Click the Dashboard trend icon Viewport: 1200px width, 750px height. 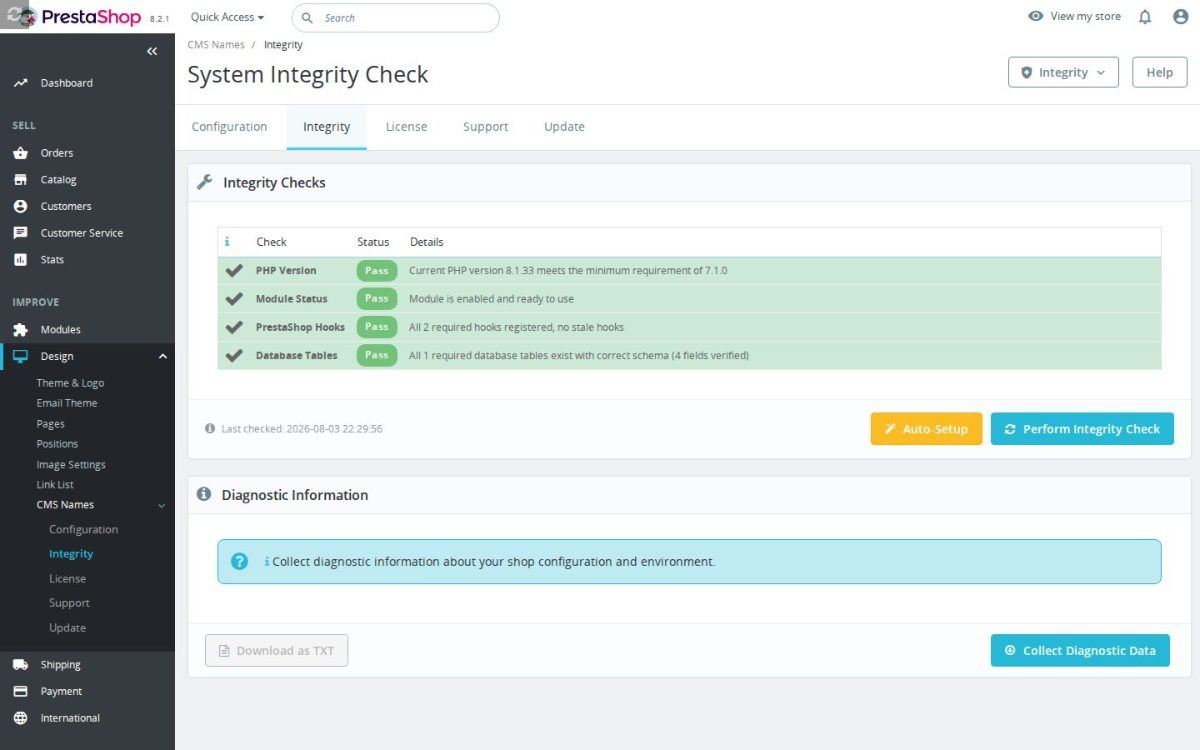[x=20, y=83]
